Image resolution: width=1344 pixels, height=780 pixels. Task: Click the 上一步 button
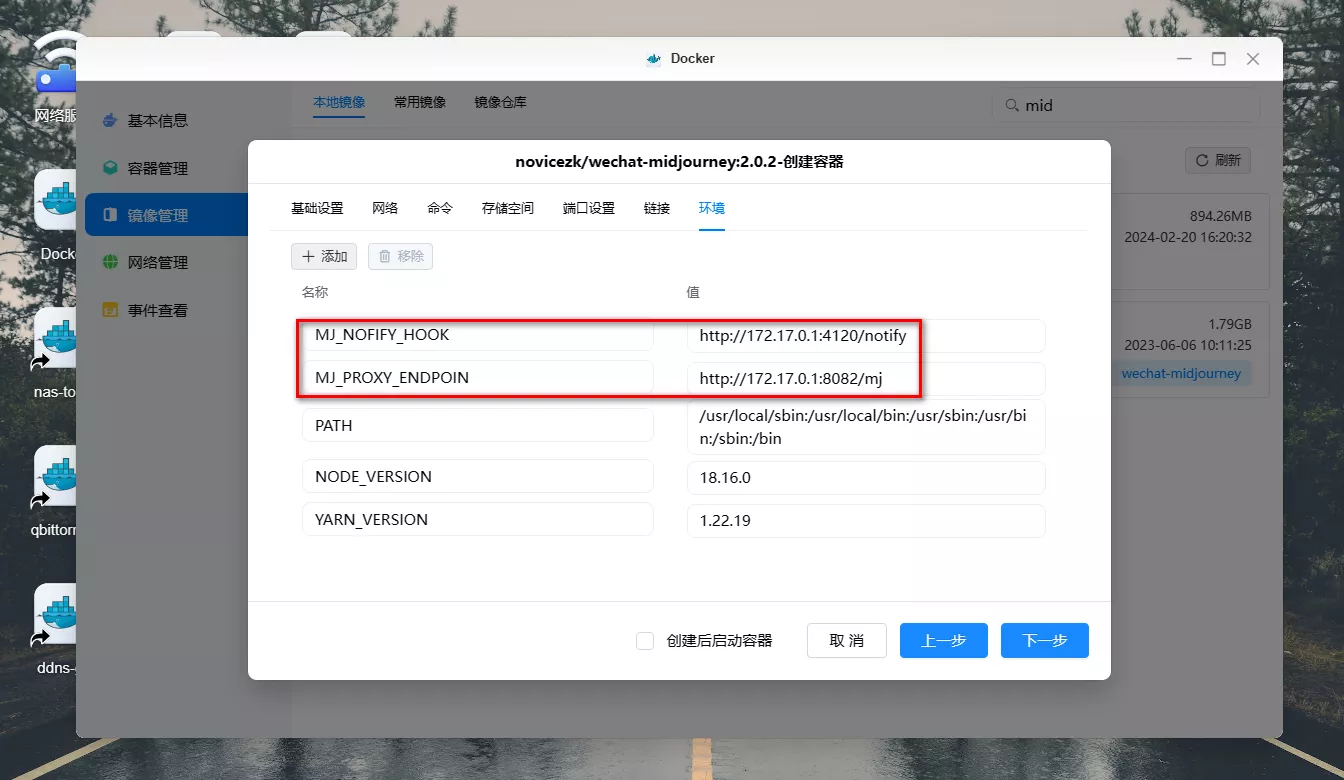click(x=944, y=641)
